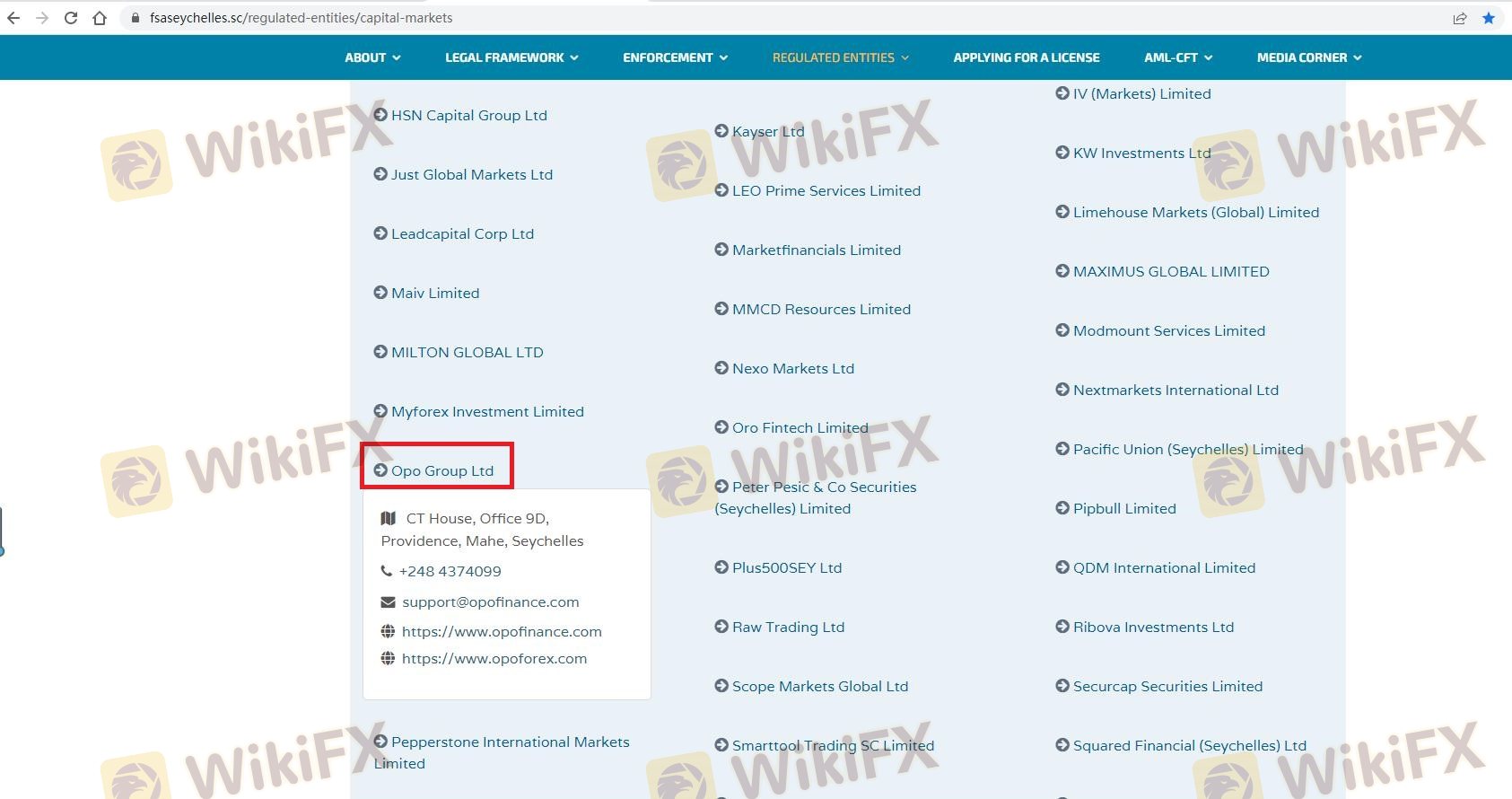Viewport: 1512px width, 799px height.
Task: Click arrow icon beside Smarttool Trading SC
Action: 721,745
